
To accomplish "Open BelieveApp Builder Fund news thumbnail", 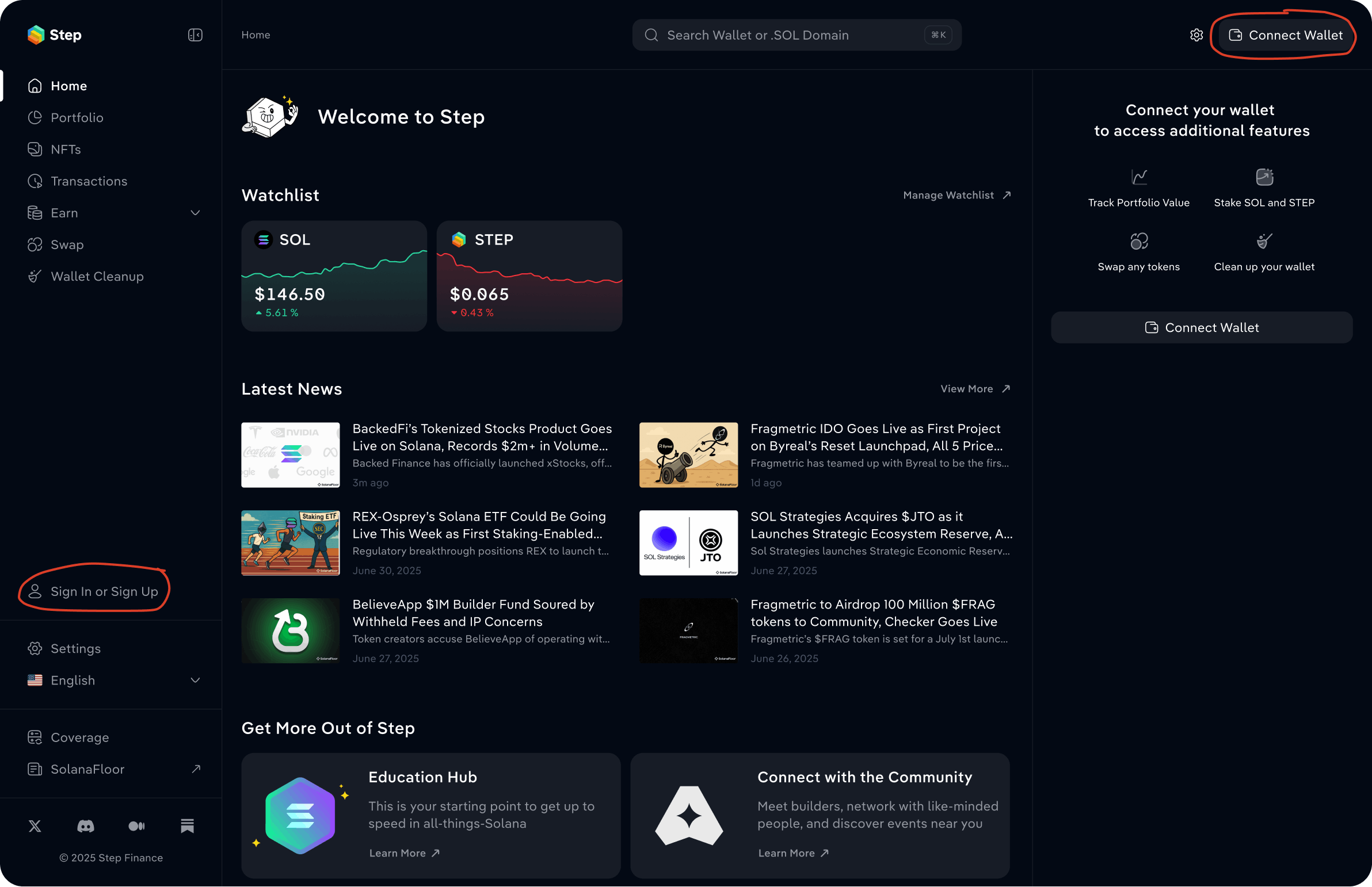I will (291, 630).
